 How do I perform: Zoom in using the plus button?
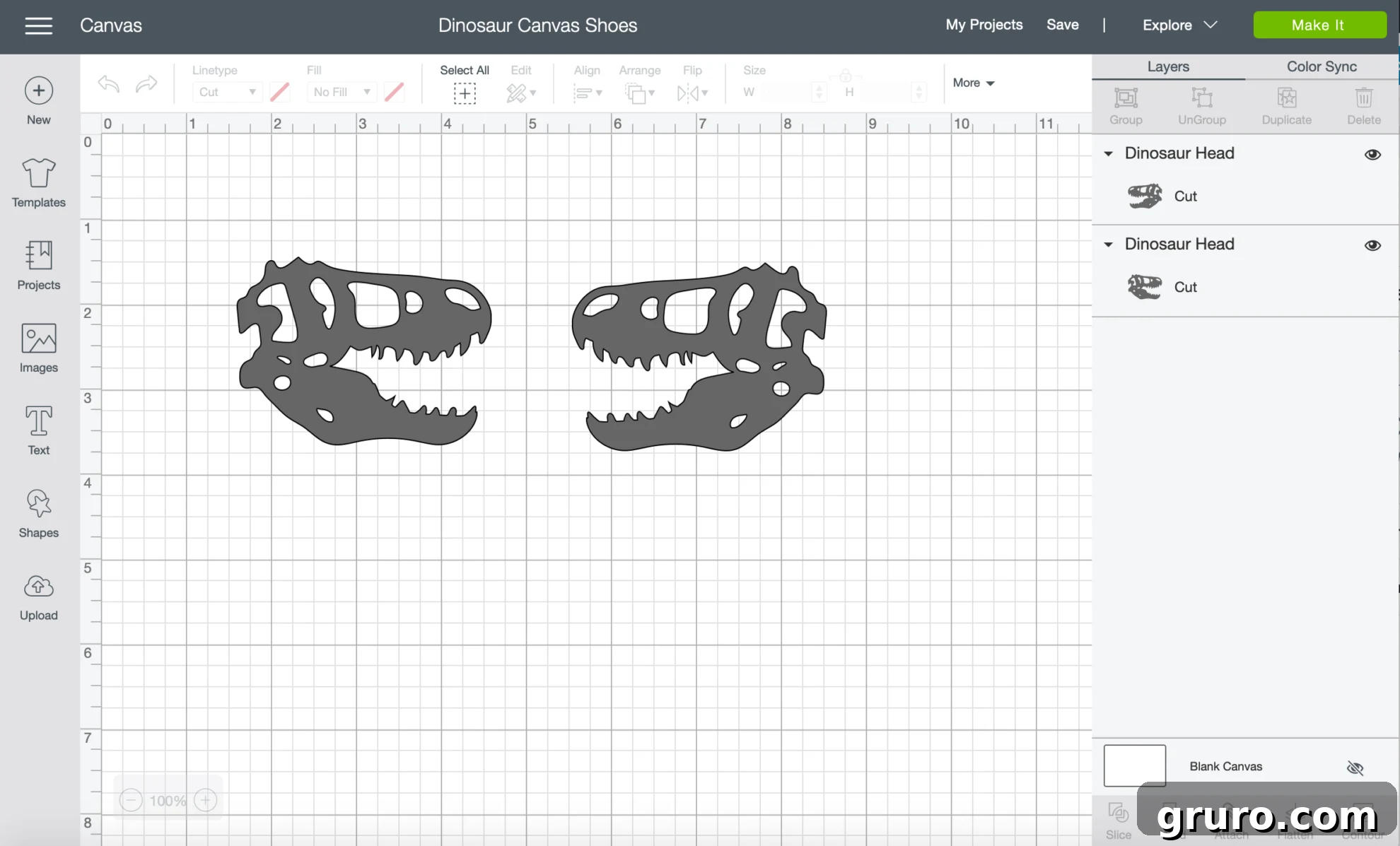(206, 800)
